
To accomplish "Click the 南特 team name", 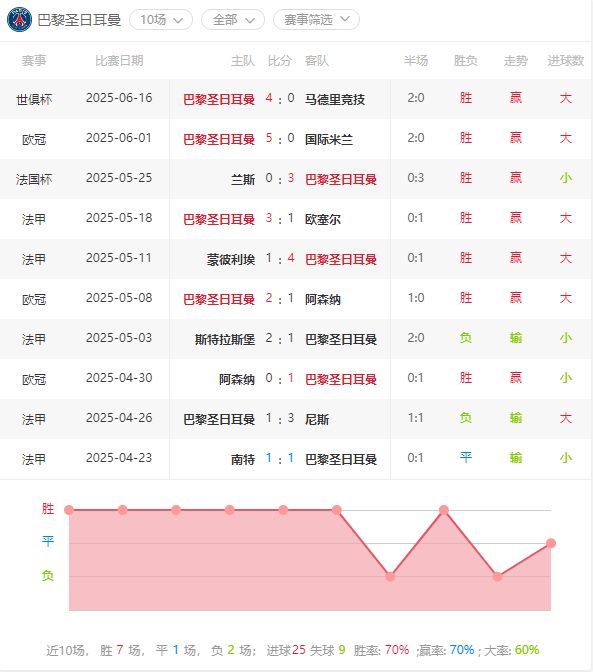I will [x=243, y=459].
